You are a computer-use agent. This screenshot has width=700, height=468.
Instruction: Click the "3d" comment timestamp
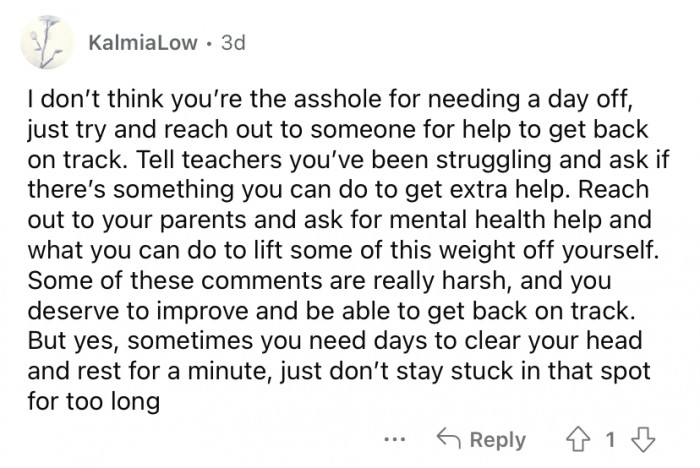tap(230, 43)
